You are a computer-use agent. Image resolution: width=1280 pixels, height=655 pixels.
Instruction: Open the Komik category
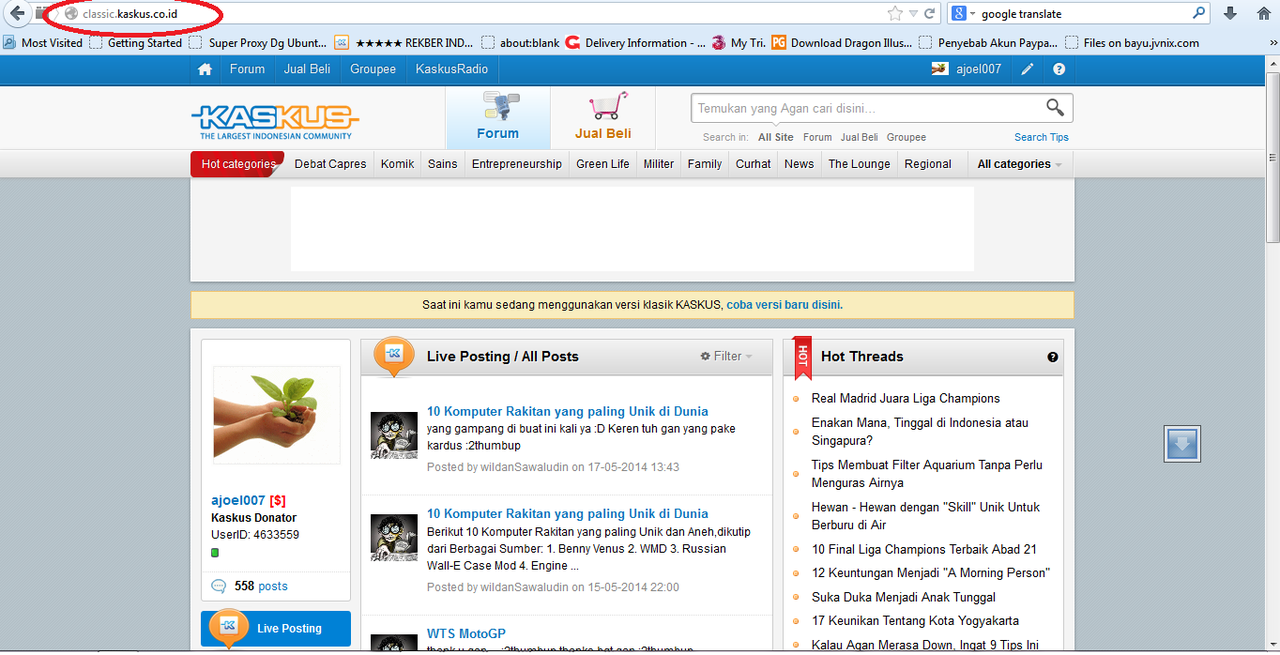click(x=397, y=164)
